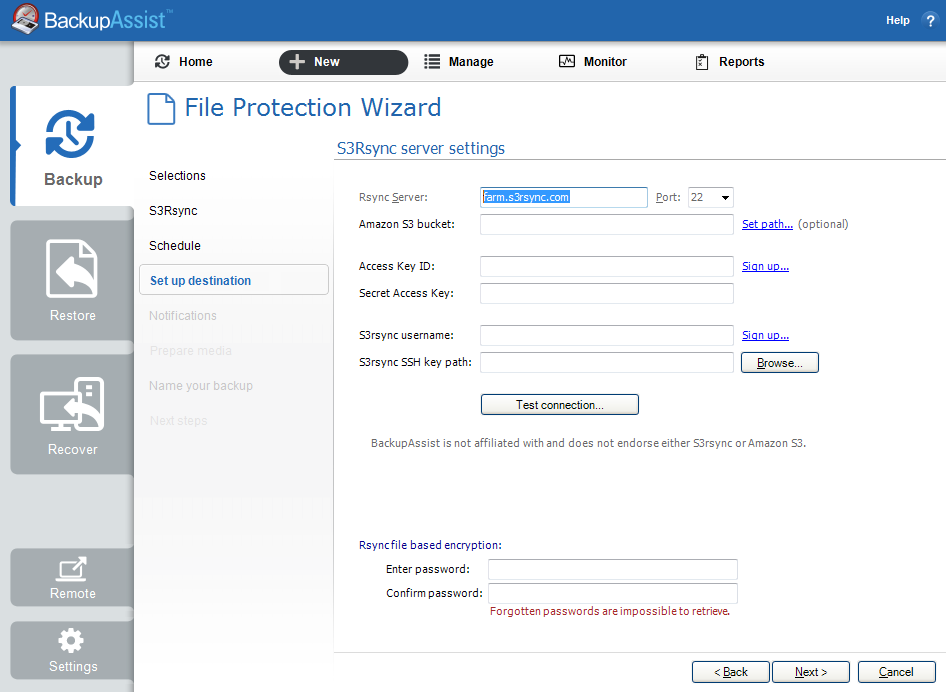Select the Selections wizard step

click(x=177, y=176)
